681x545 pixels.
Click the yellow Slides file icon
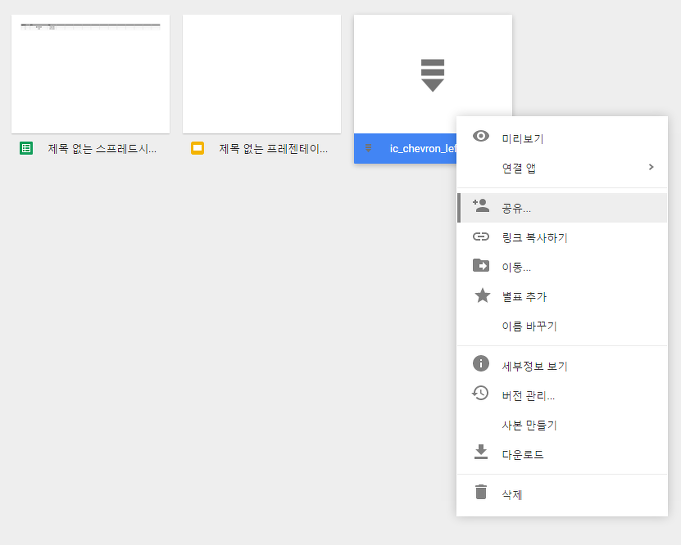pos(198,149)
